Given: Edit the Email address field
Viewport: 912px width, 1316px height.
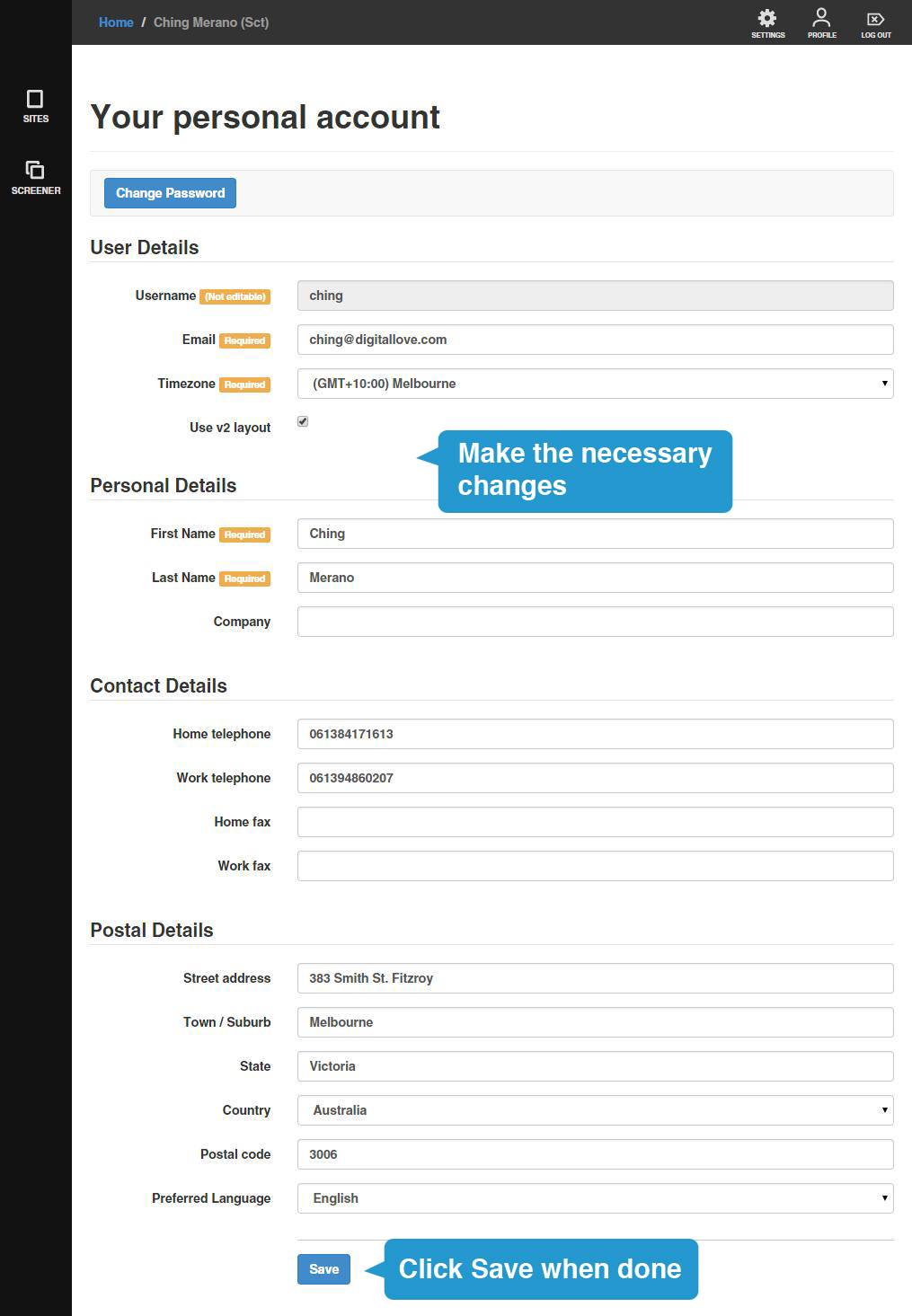Looking at the screenshot, I should pyautogui.click(x=595, y=340).
